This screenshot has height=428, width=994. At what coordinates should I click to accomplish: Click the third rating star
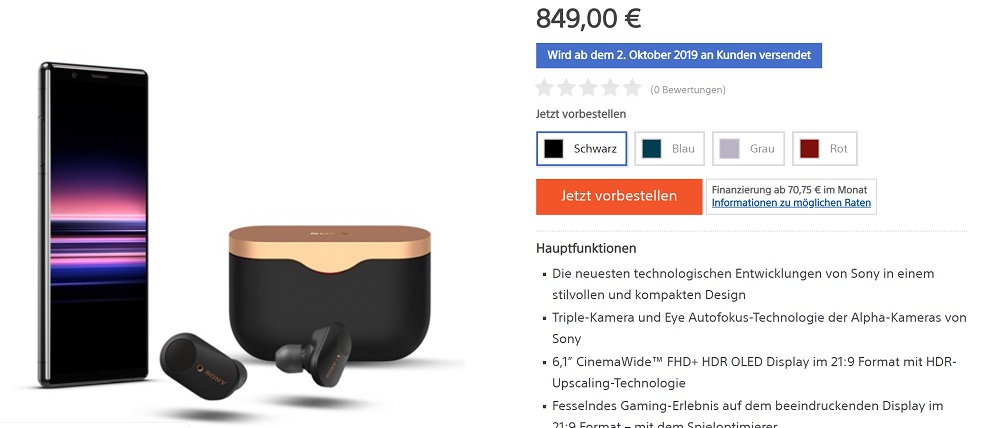[x=588, y=88]
